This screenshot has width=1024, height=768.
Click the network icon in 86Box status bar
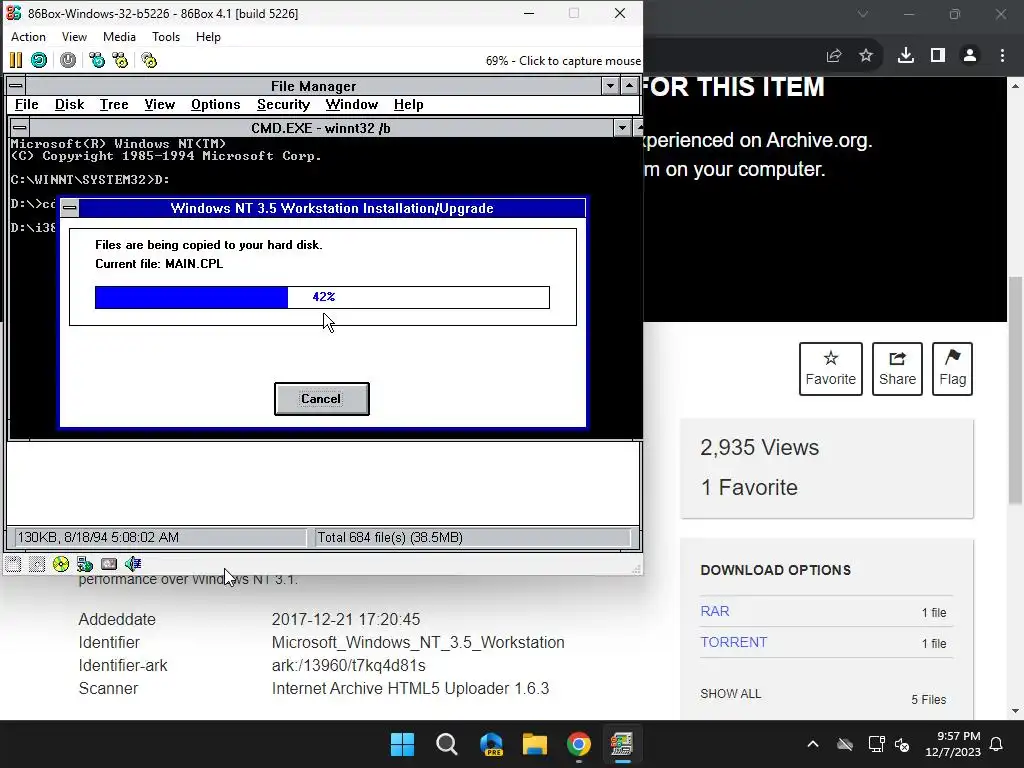(x=85, y=564)
